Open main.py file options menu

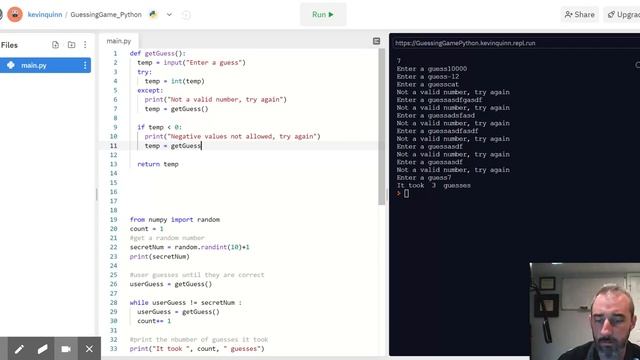pos(85,65)
